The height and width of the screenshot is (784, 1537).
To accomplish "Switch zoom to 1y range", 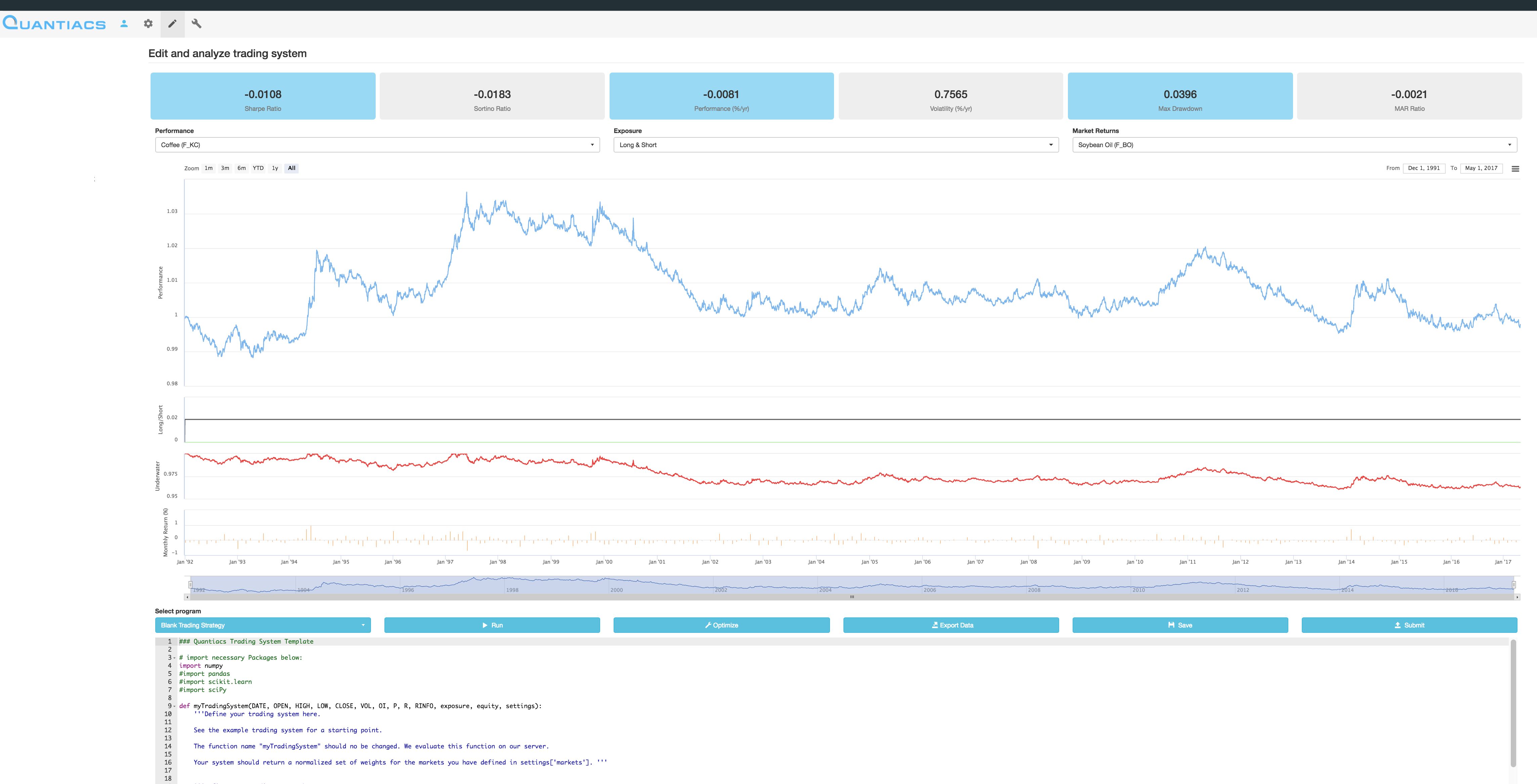I will [275, 168].
